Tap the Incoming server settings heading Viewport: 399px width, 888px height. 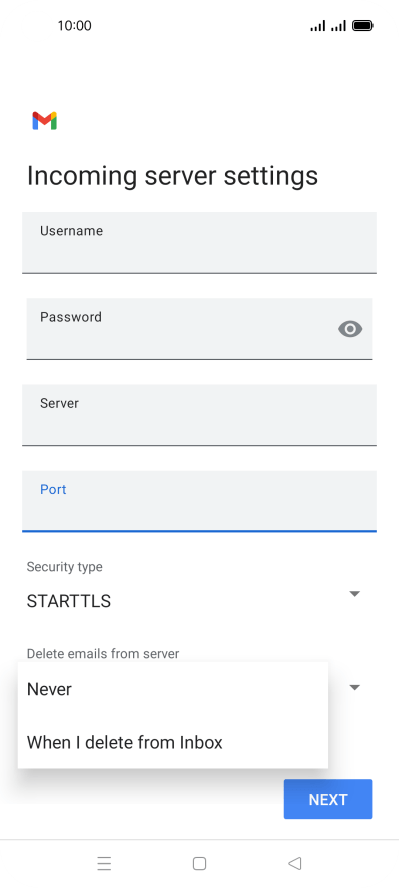click(x=172, y=176)
